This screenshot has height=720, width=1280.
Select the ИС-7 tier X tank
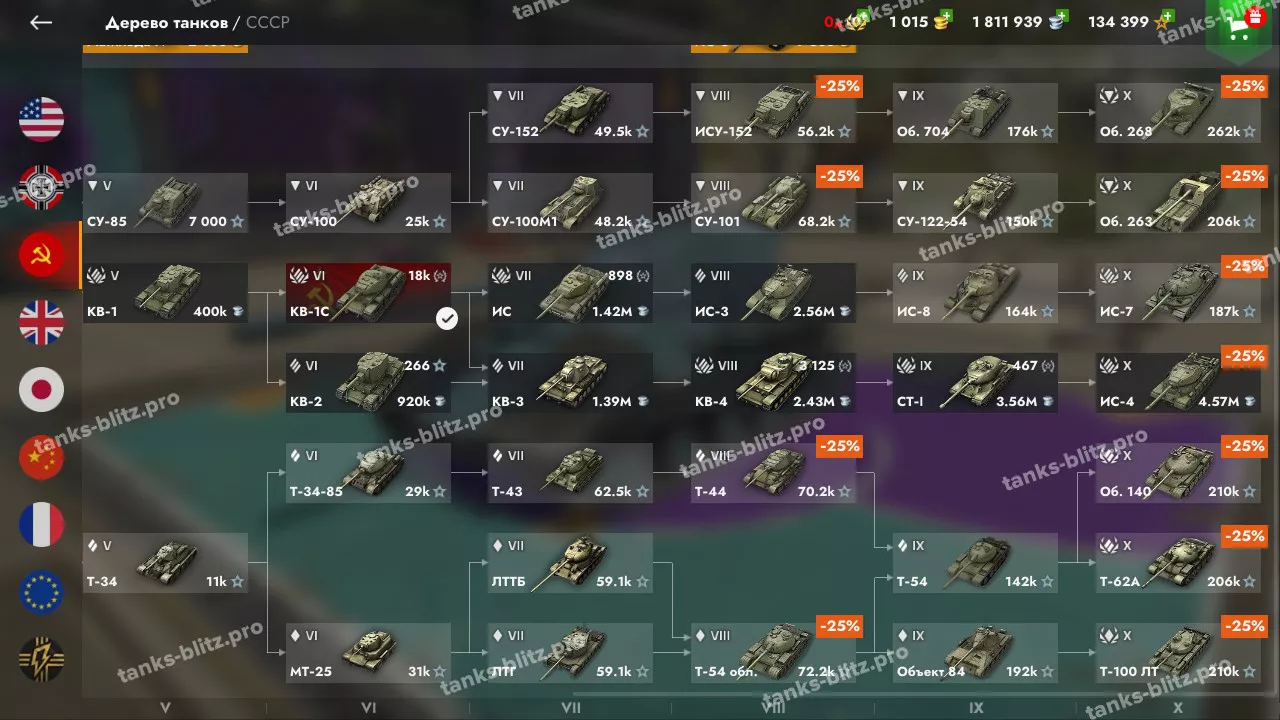[x=1178, y=293]
